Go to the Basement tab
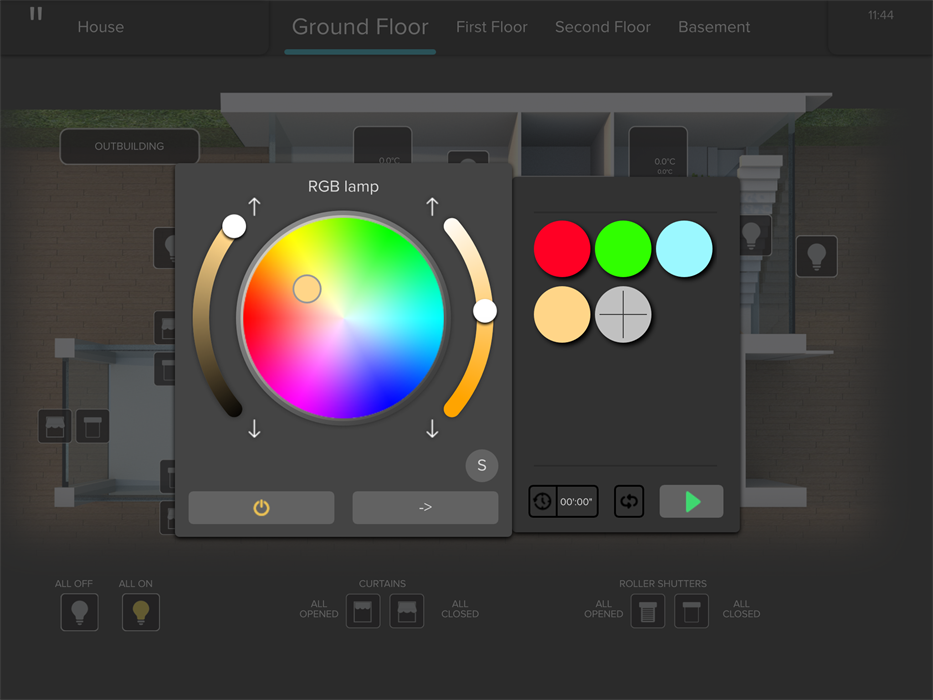The height and width of the screenshot is (700, 933). click(714, 27)
